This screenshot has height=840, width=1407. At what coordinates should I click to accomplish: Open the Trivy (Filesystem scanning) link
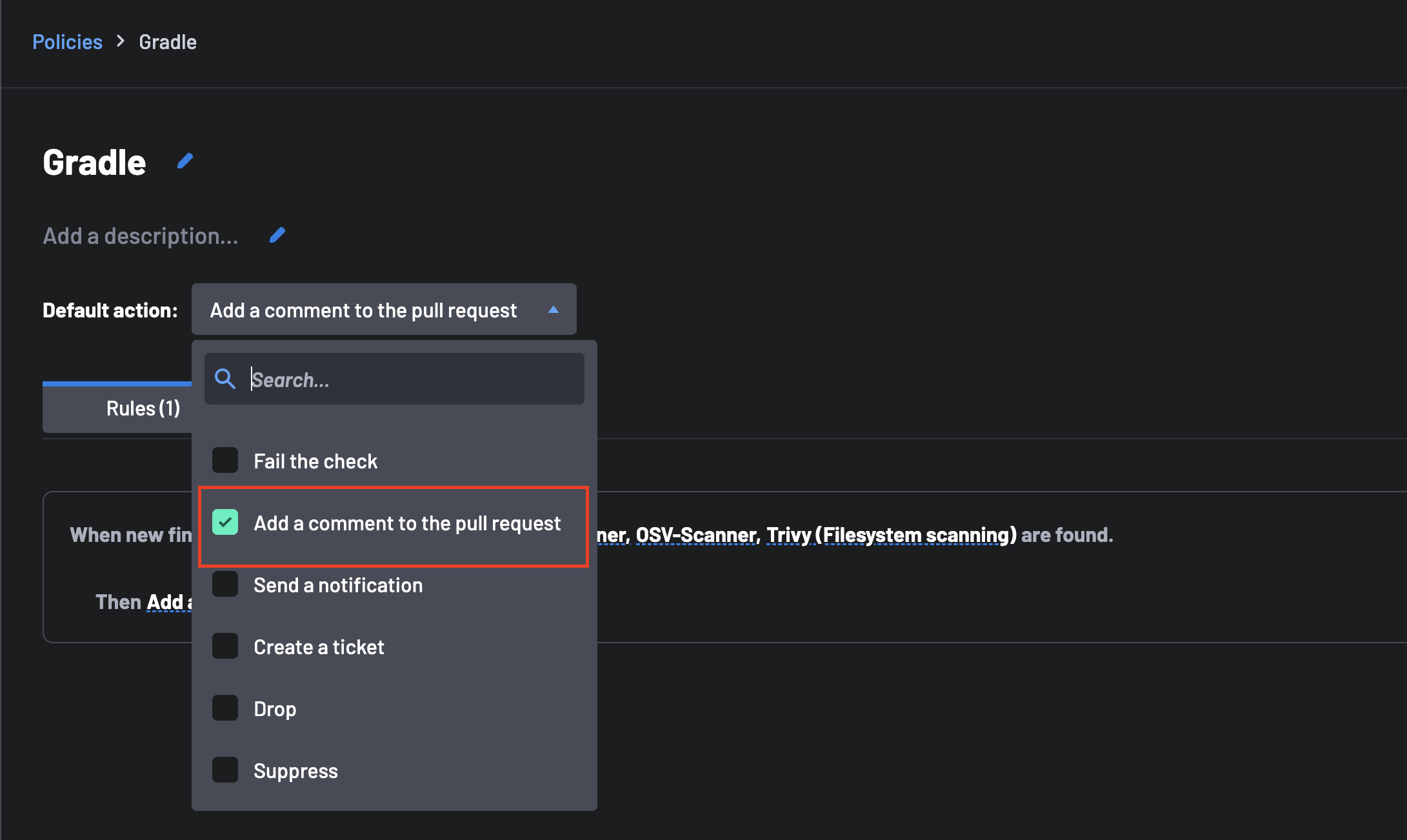(x=891, y=535)
